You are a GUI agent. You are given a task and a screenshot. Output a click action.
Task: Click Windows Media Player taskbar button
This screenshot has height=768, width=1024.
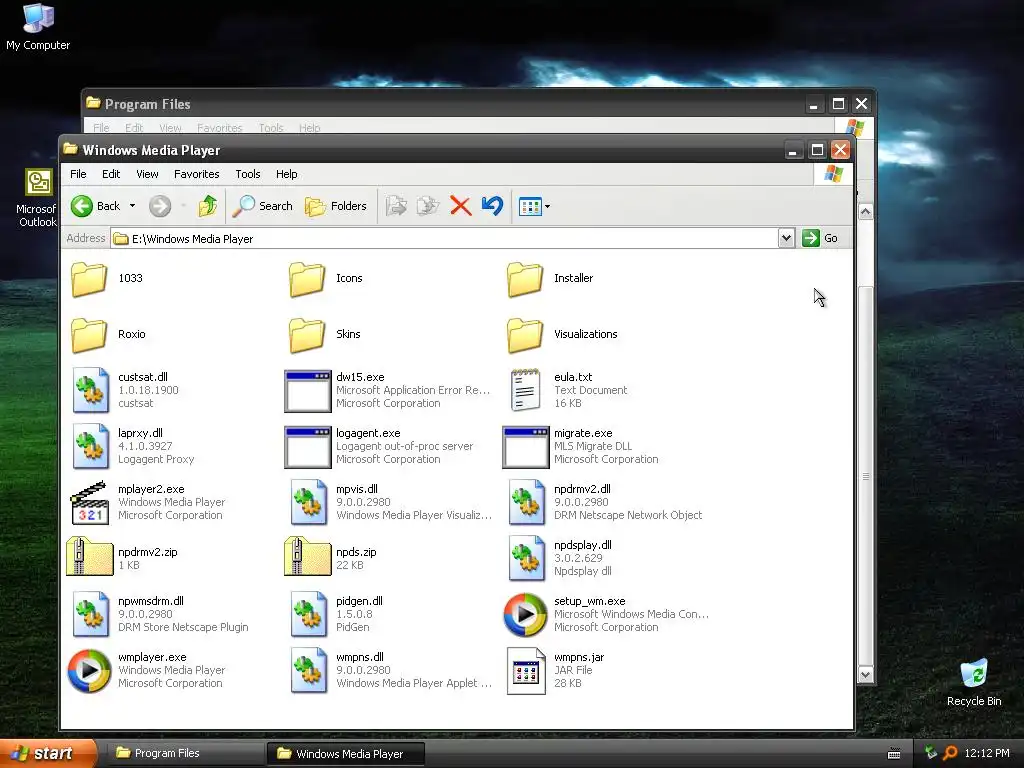[x=345, y=754]
